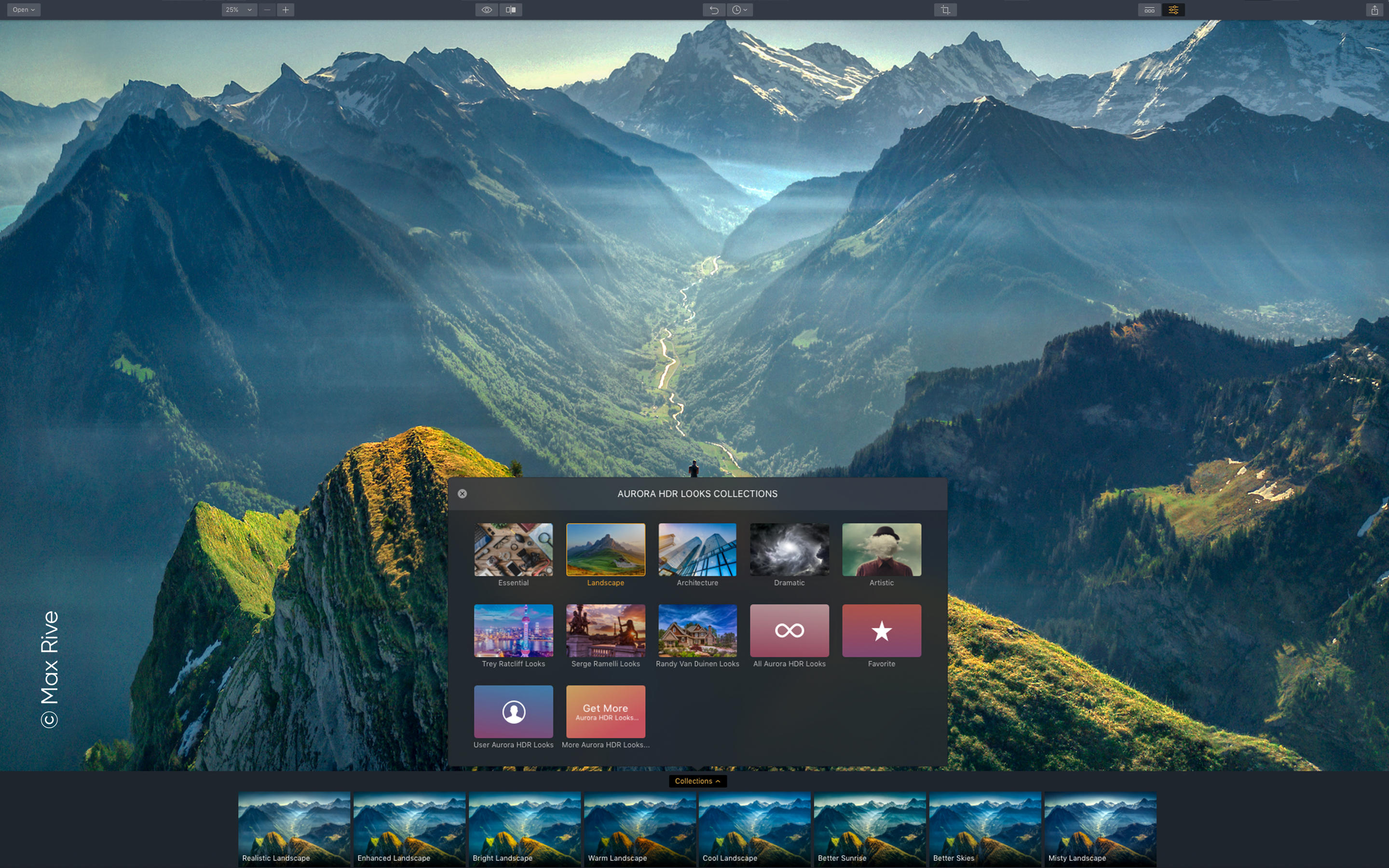The image size is (1389, 868).
Task: Open the 25% zoom level dropdown
Action: coord(239,10)
